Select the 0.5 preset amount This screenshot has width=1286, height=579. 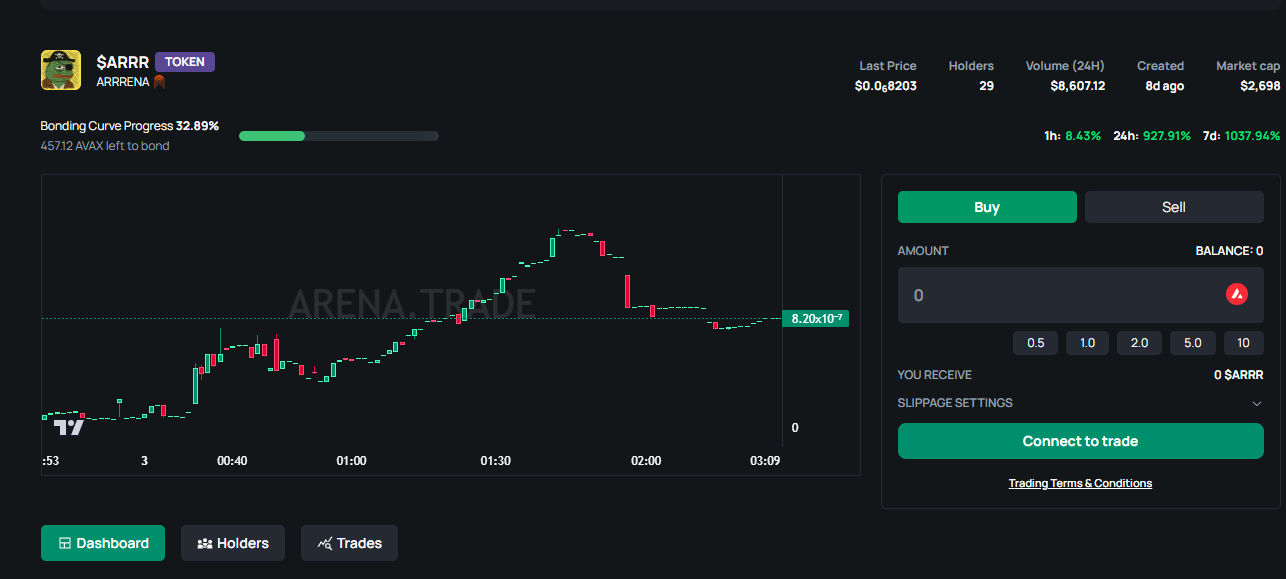[1035, 343]
